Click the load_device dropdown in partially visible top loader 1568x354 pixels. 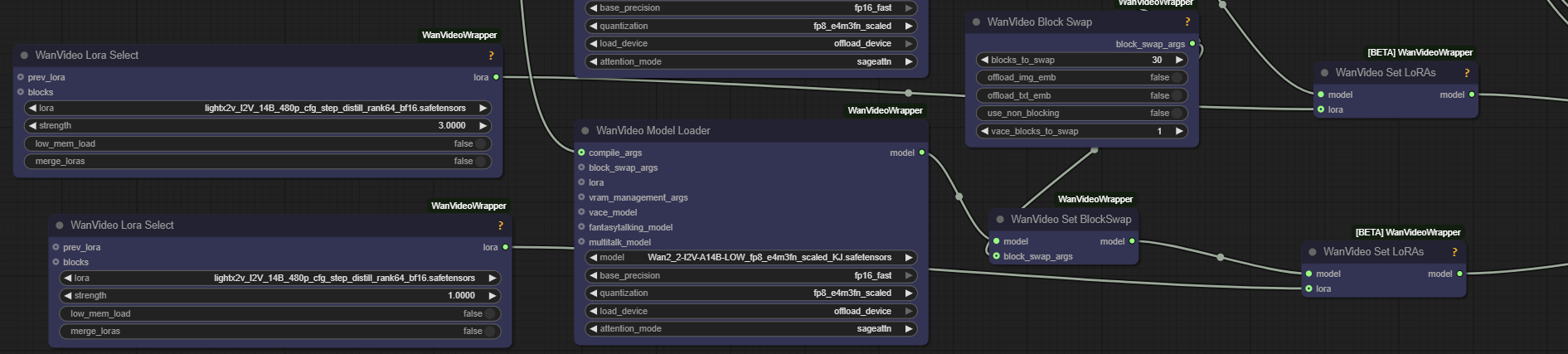pyautogui.click(x=751, y=43)
